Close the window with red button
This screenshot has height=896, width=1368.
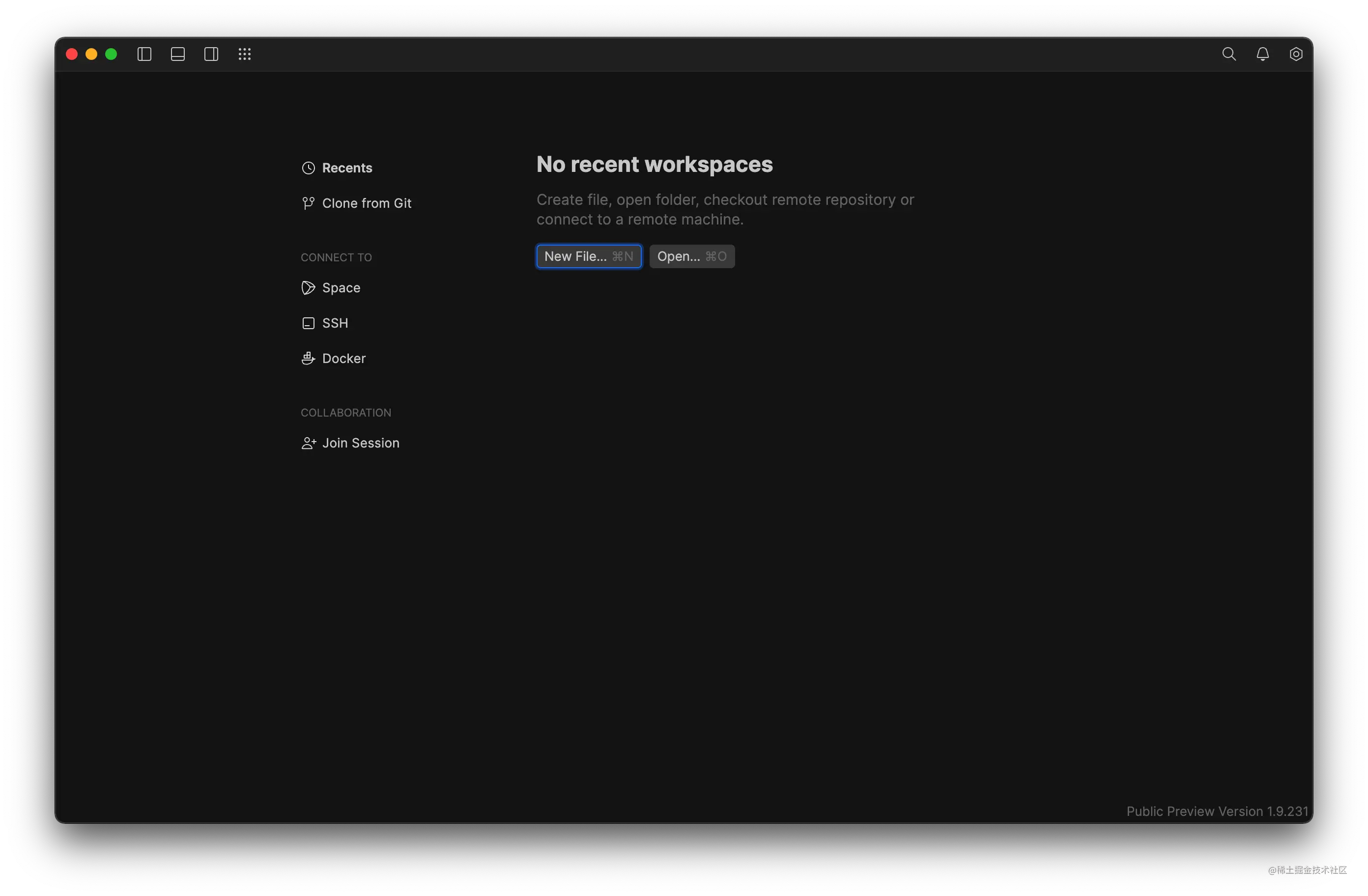coord(72,54)
